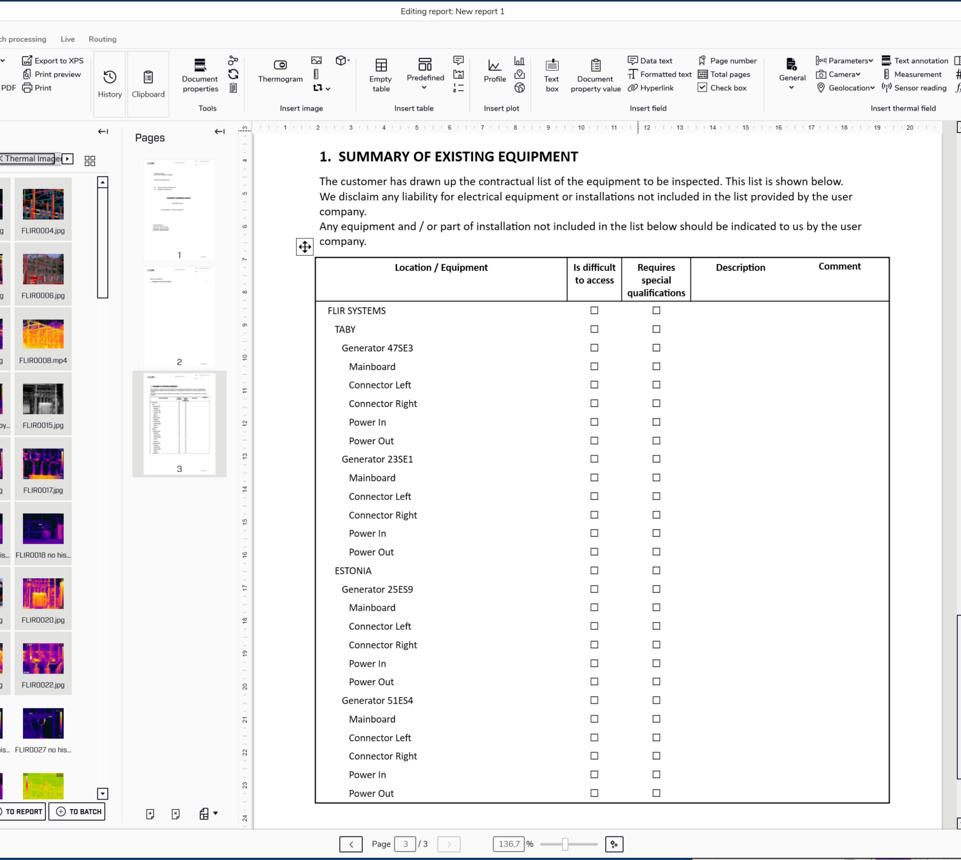
Task: Insert a Text box
Action: coord(551,75)
